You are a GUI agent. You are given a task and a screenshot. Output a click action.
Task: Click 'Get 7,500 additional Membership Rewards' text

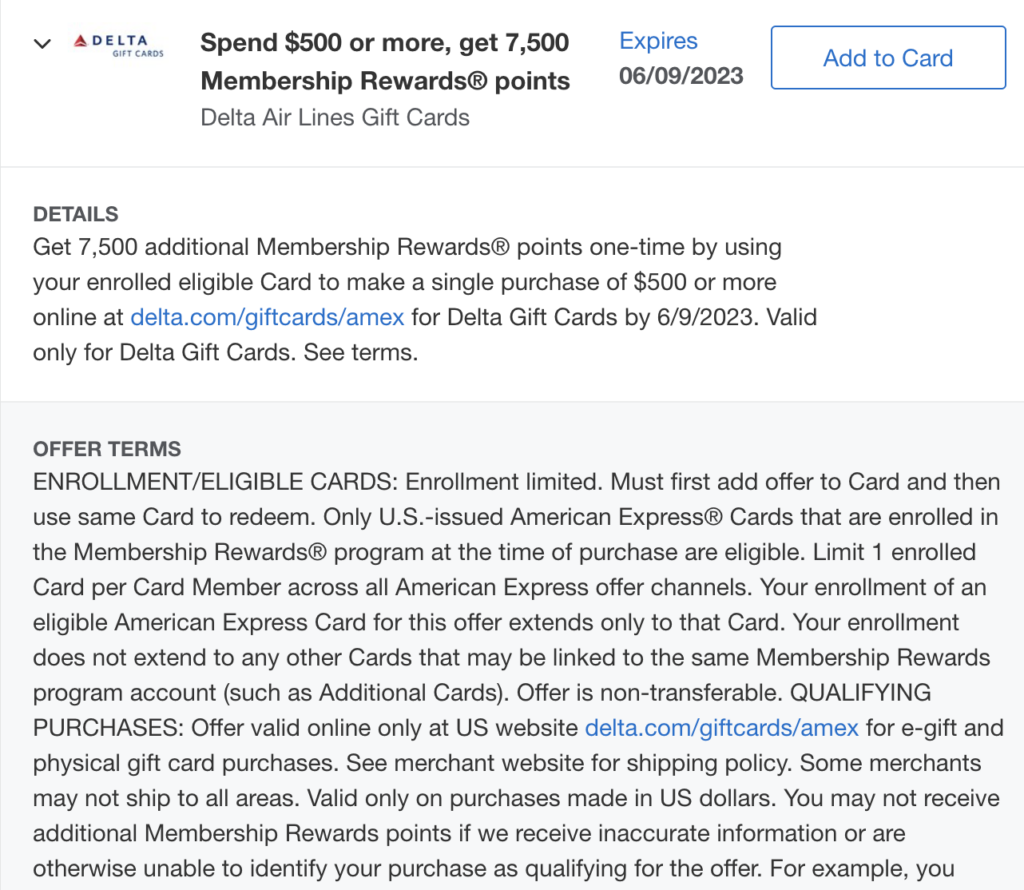pyautogui.click(x=271, y=247)
